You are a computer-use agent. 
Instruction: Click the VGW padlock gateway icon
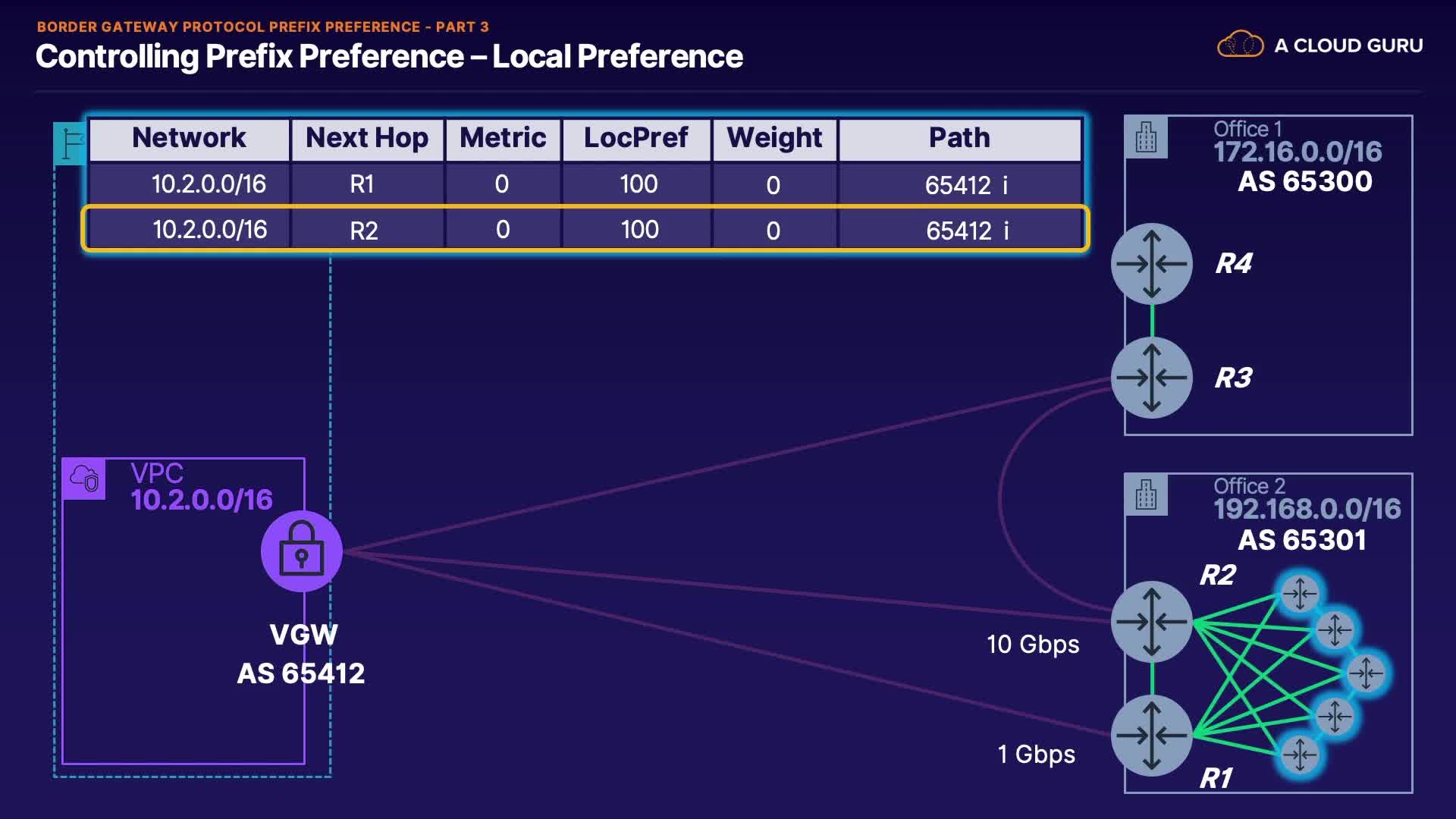point(302,551)
